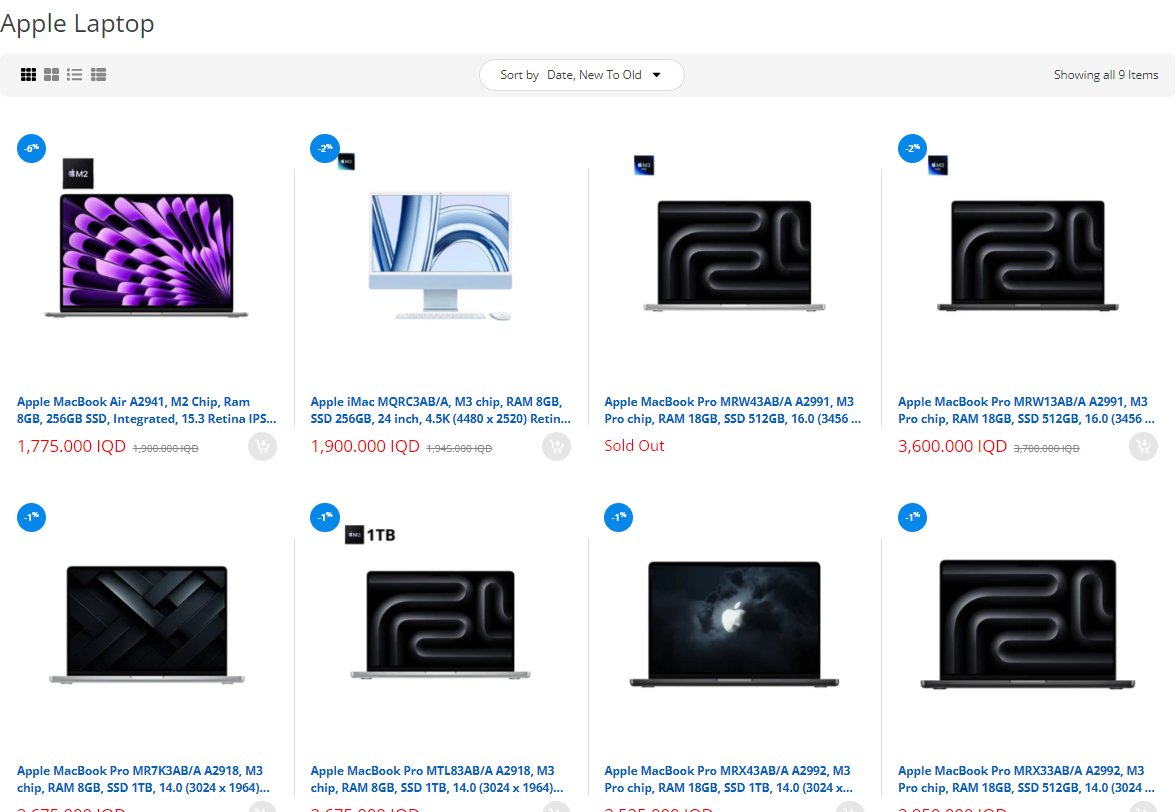Open Apple MacBook Air A2941 product link

[x=147, y=410]
